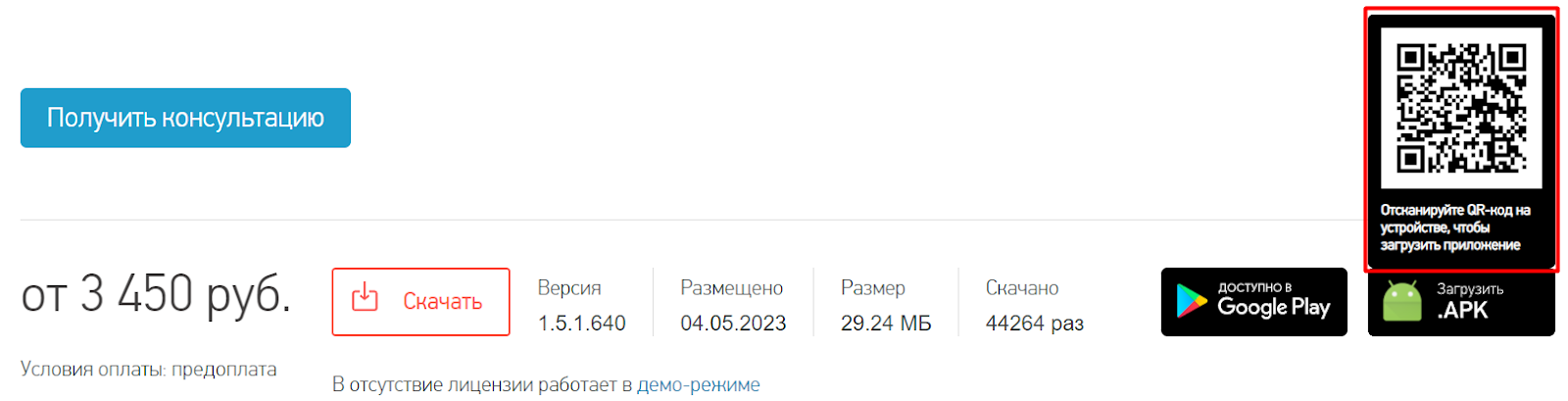Click the Размещено label
This screenshot has width=1568, height=401.
pyautogui.click(x=732, y=288)
